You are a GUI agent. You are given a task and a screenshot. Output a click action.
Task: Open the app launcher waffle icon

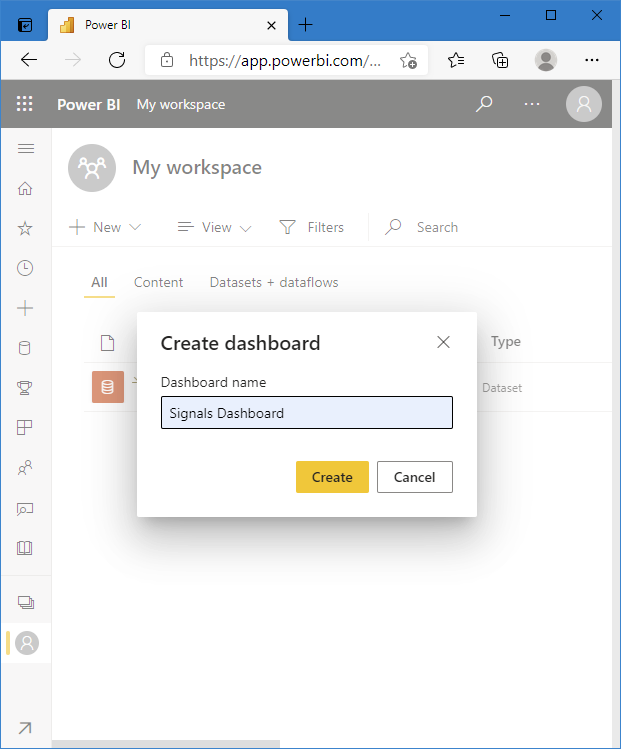[25, 104]
